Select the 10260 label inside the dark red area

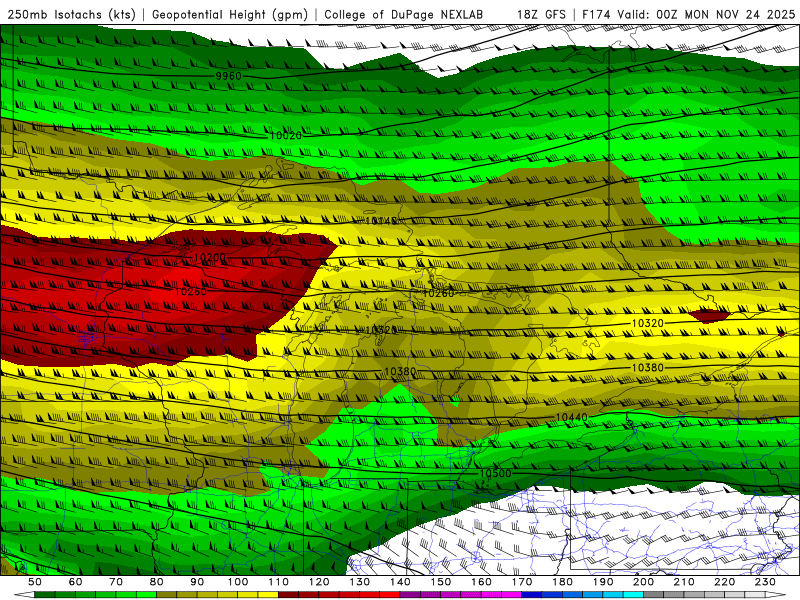[191, 291]
